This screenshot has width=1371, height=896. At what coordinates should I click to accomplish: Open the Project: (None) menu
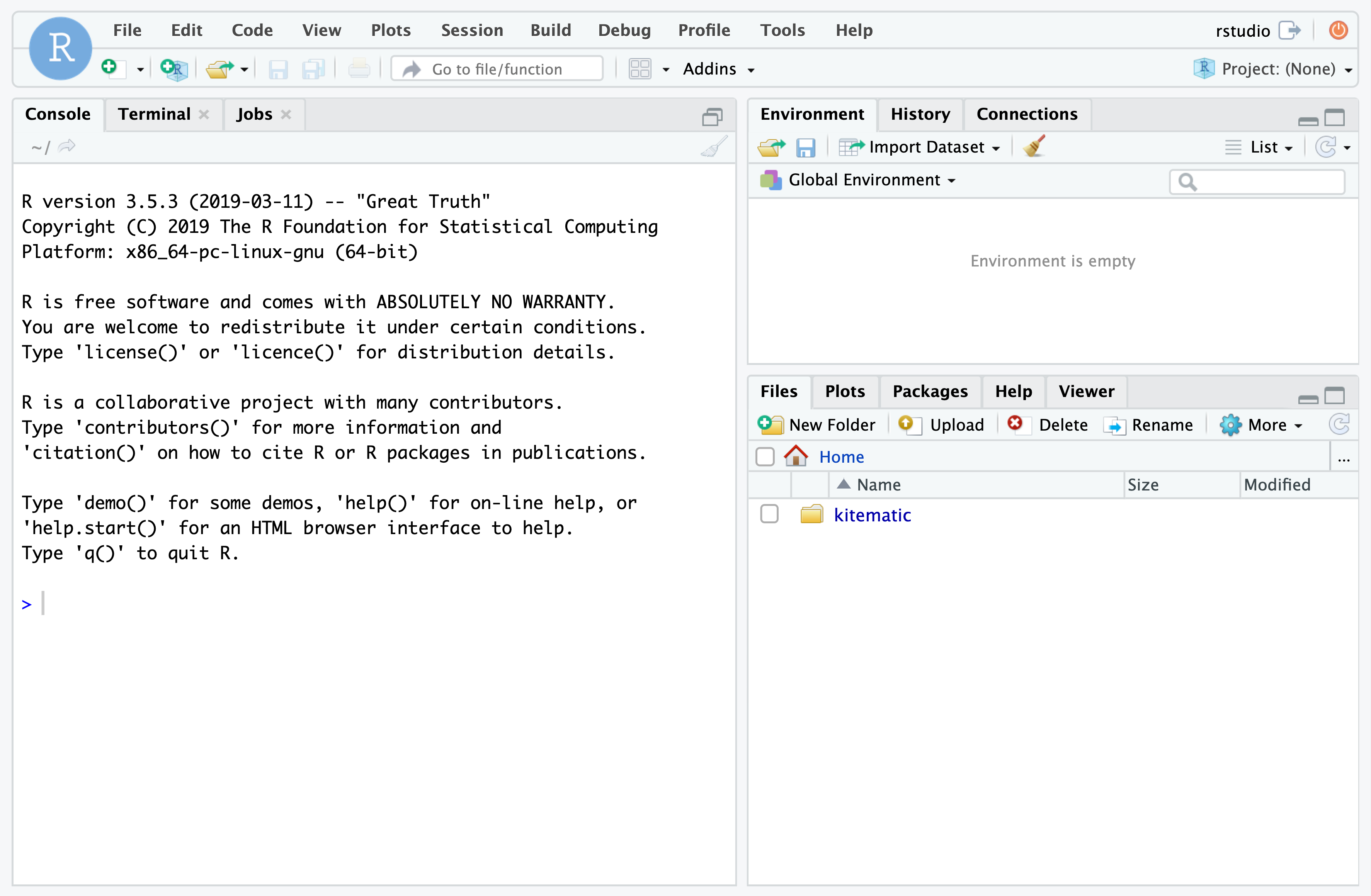coord(1273,69)
